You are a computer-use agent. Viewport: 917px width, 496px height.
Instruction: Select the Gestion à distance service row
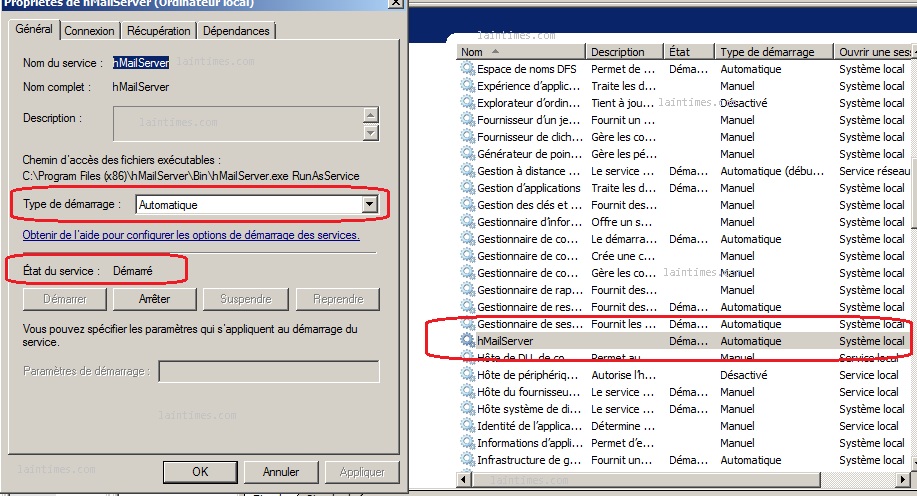coord(685,171)
